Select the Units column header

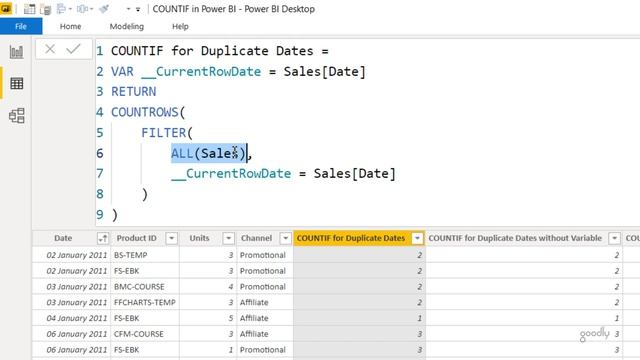(199, 238)
